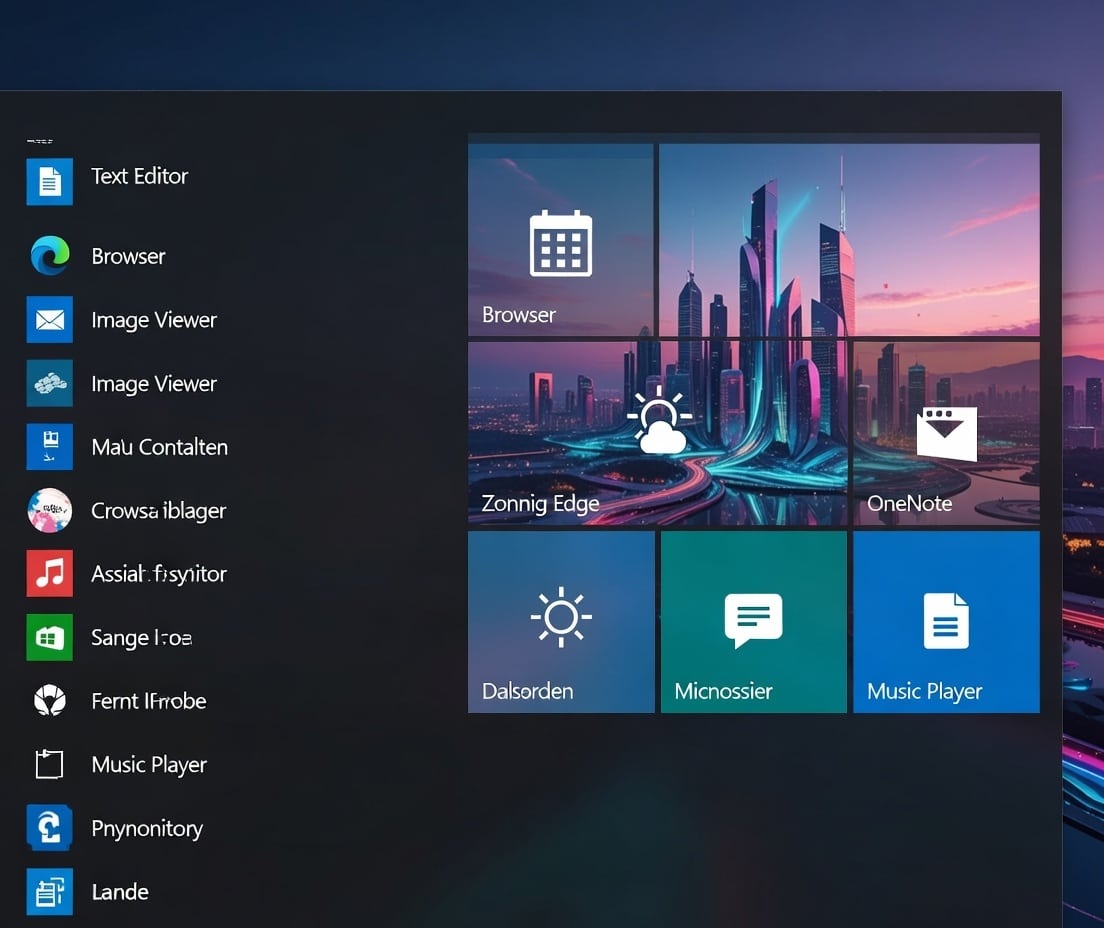Open the wide city skyline tile
1104x928 pixels.
pos(849,239)
